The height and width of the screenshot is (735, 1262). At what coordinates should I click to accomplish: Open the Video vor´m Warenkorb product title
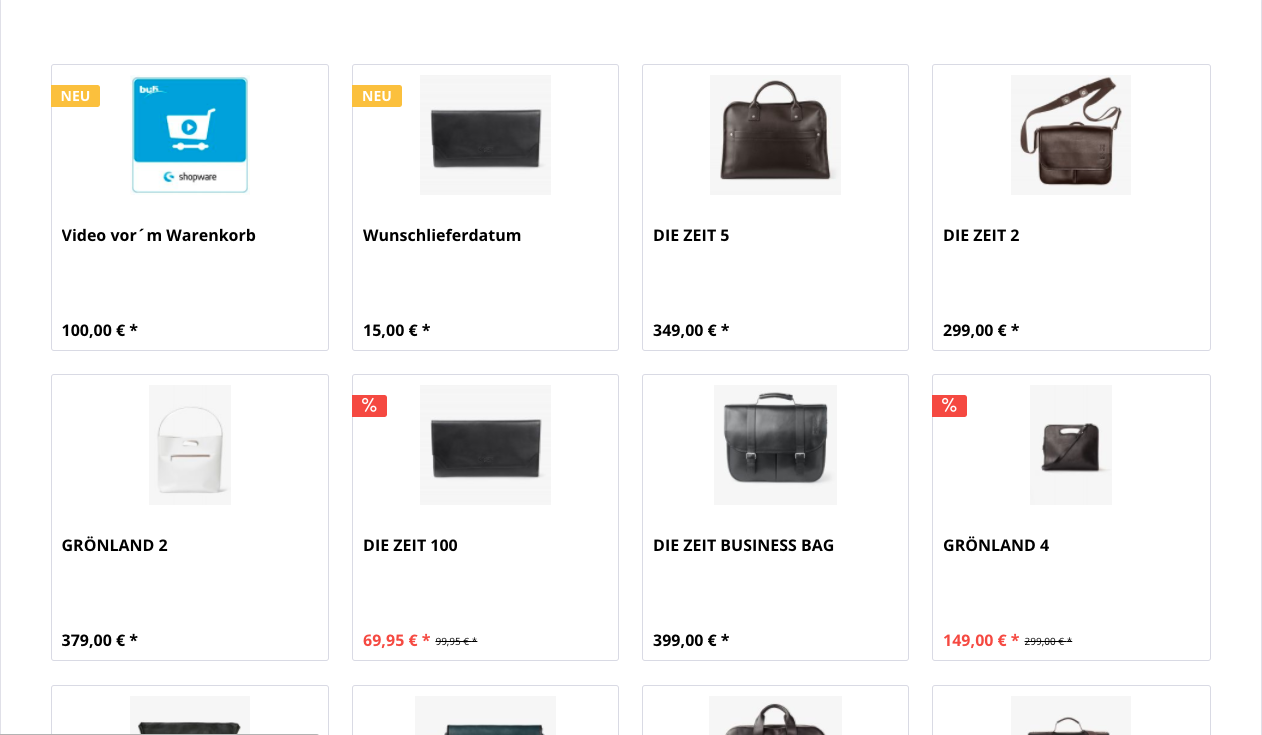[159, 236]
